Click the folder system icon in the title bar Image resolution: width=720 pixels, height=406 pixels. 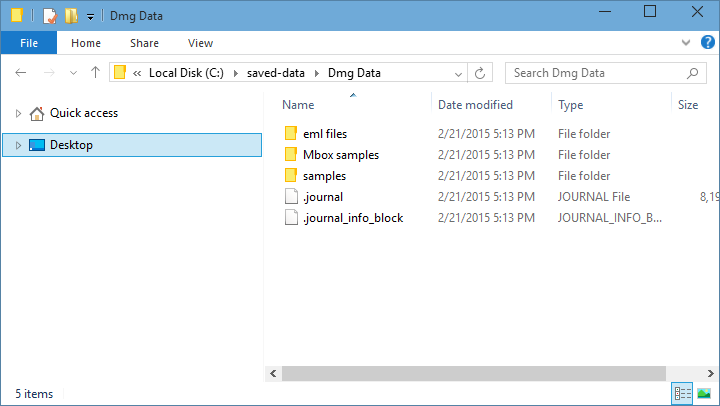click(17, 15)
